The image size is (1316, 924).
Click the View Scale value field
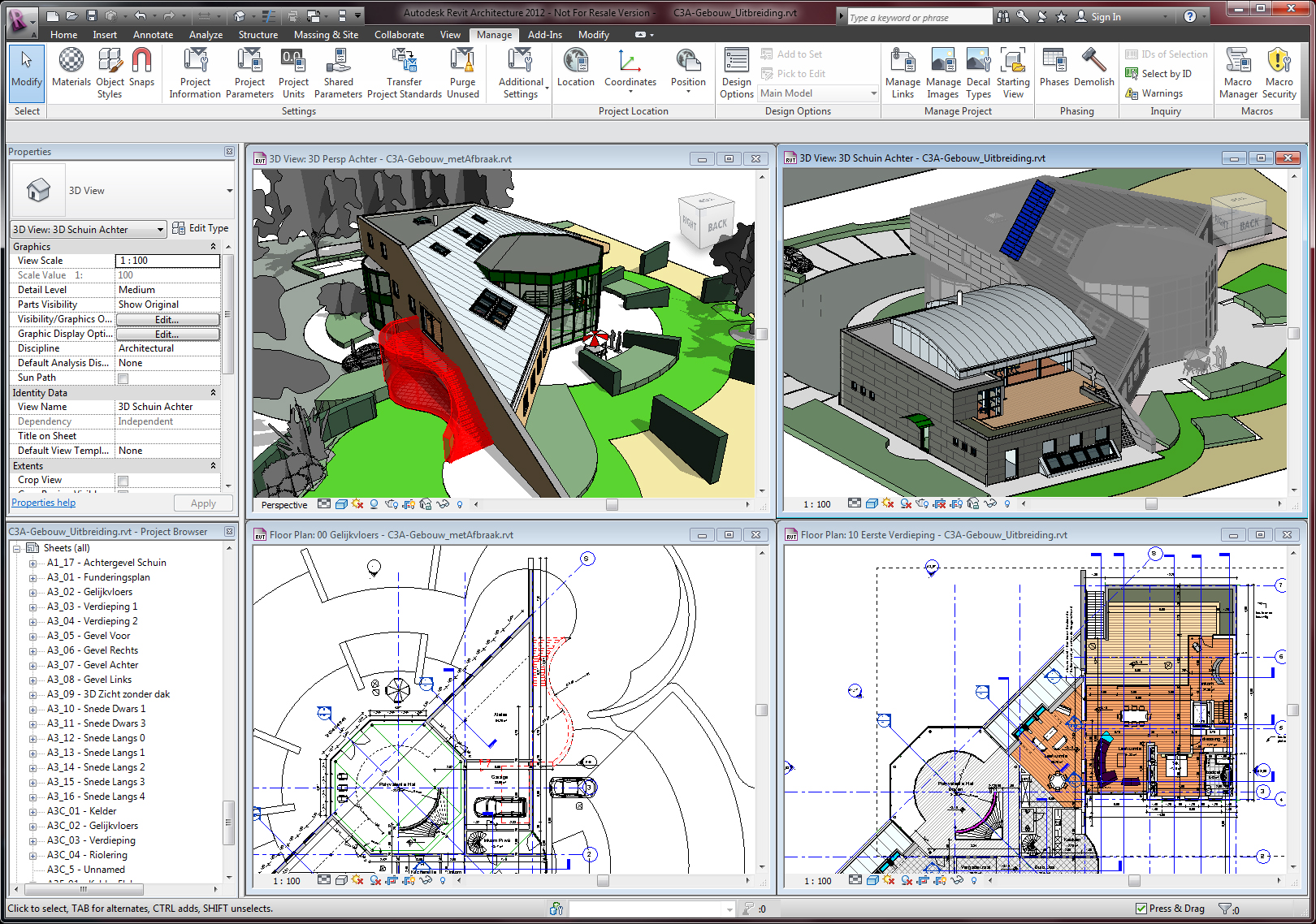[x=168, y=261]
